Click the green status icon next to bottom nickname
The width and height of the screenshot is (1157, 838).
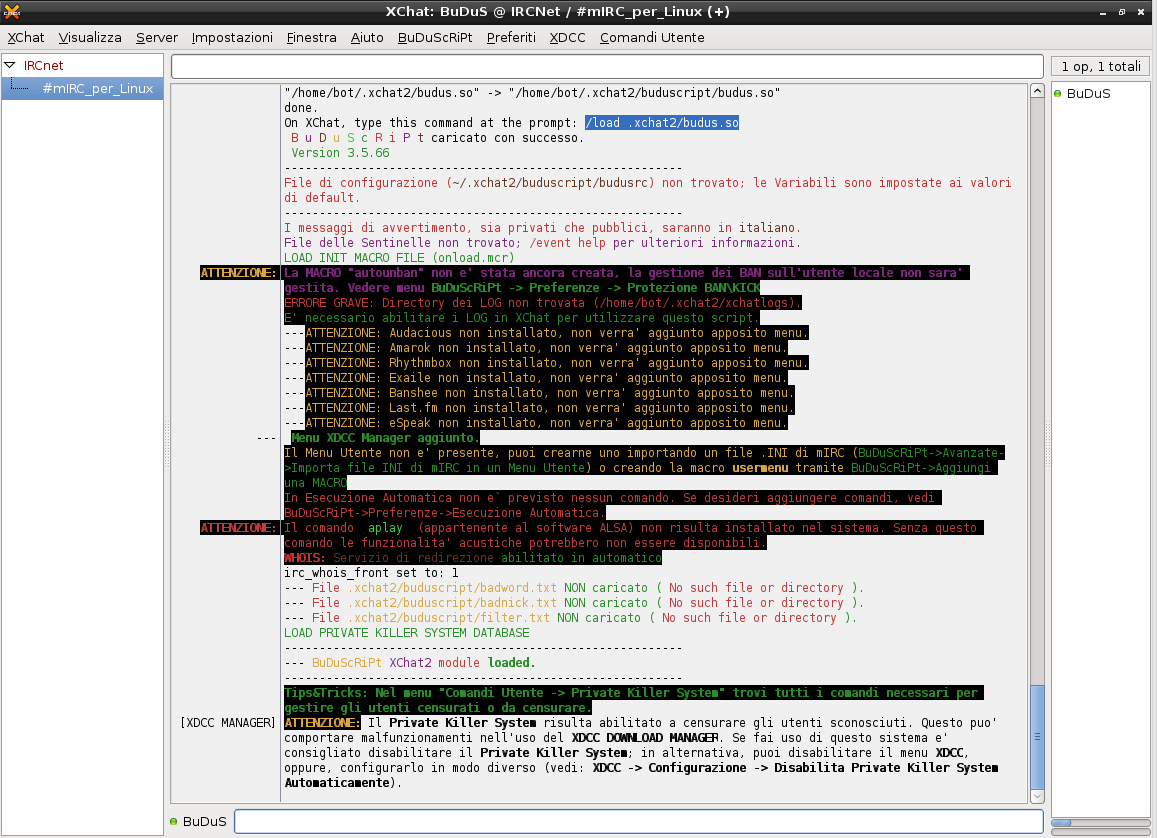tap(175, 821)
